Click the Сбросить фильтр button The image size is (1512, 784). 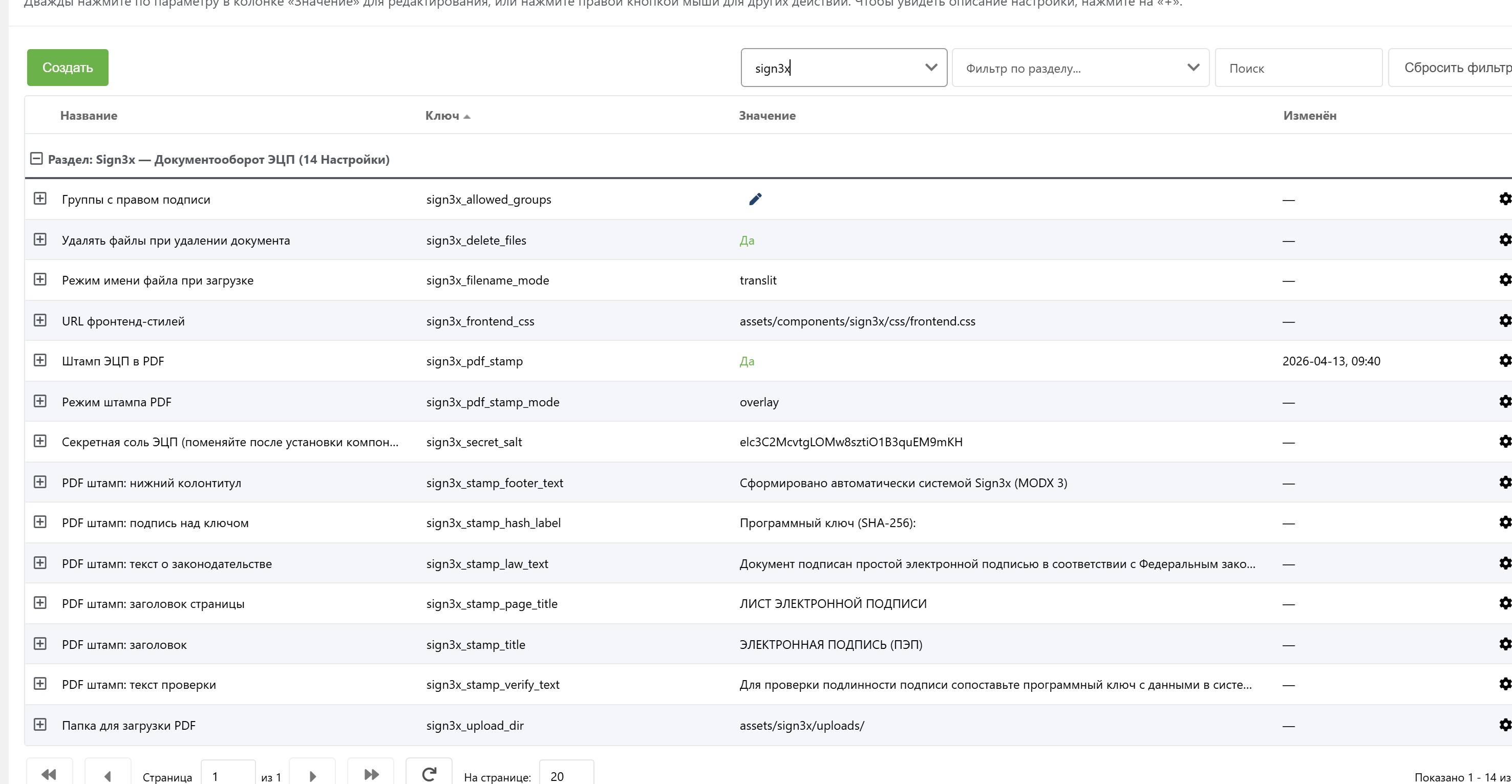coord(1456,68)
